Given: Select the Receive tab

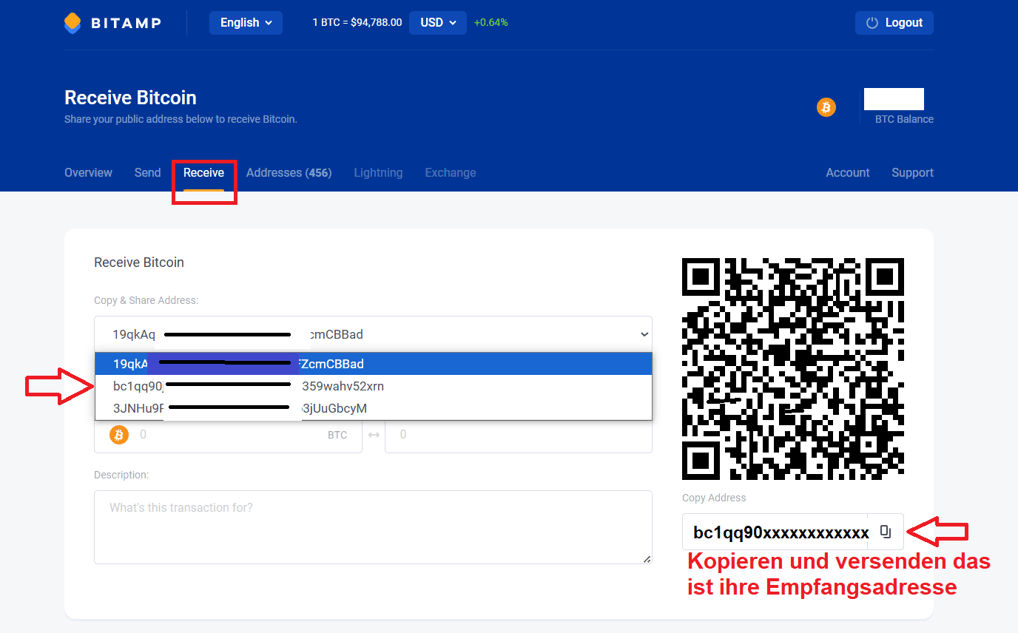Looking at the screenshot, I should tap(203, 173).
